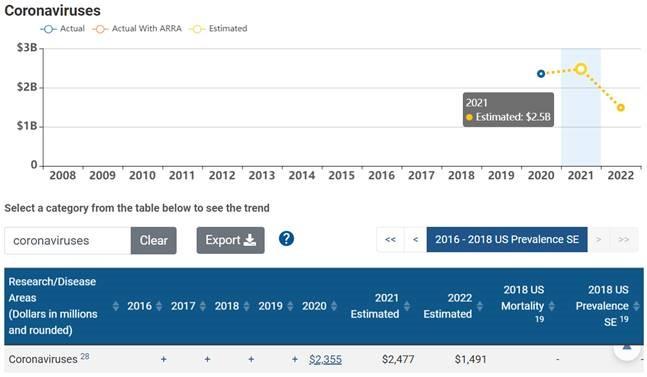Click the $2,477 cell for 2021 Estimated

[x=398, y=360]
